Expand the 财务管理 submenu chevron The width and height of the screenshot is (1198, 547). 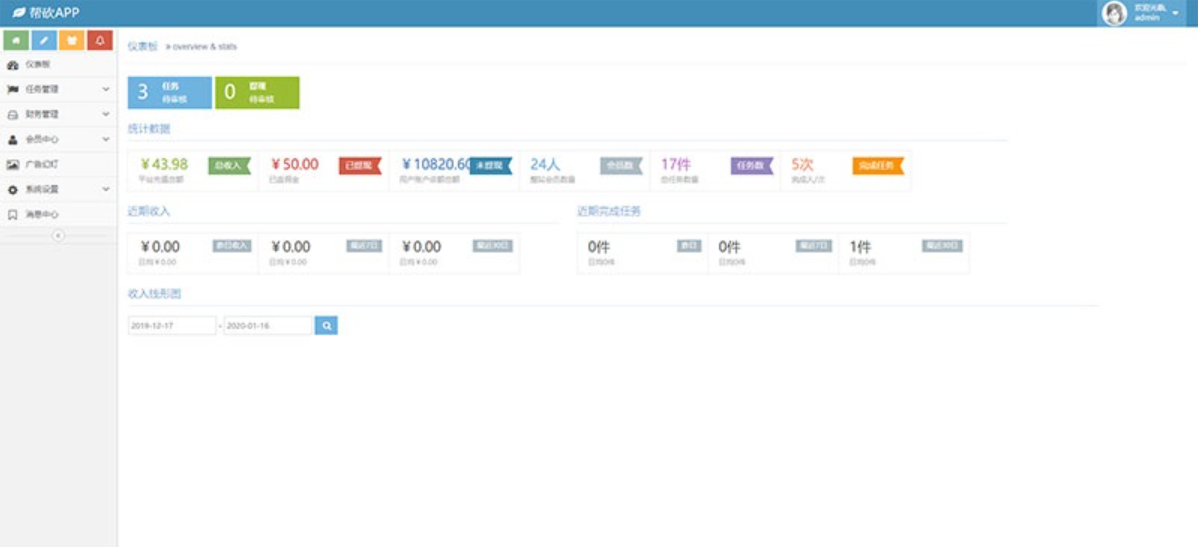pos(105,115)
